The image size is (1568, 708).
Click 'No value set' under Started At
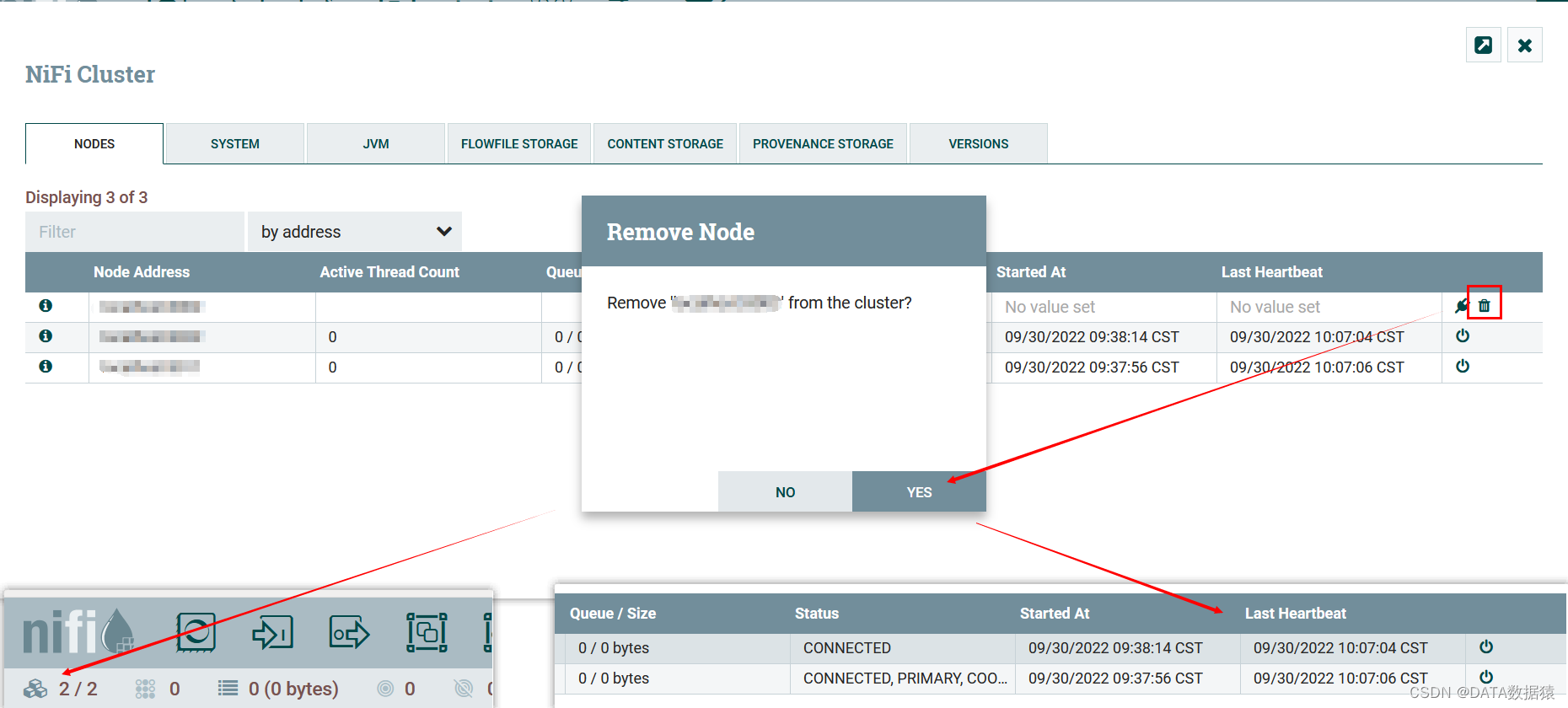coord(1050,307)
